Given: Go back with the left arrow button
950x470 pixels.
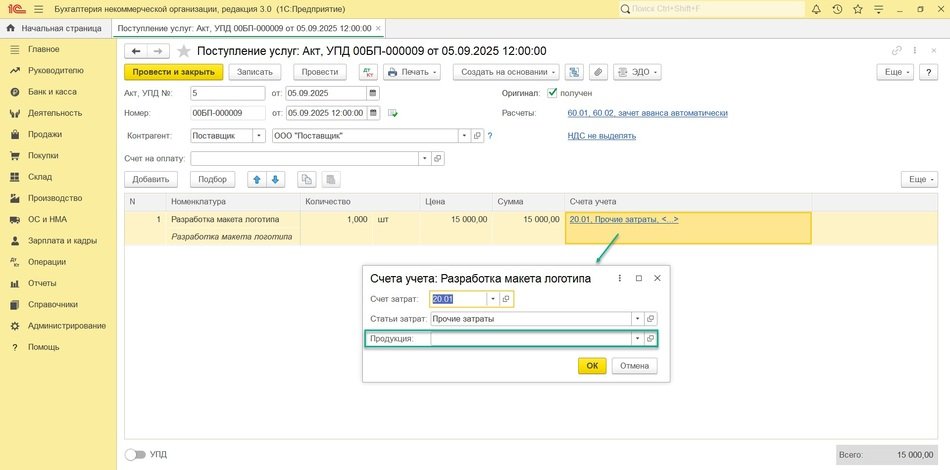Looking at the screenshot, I should 135,51.
